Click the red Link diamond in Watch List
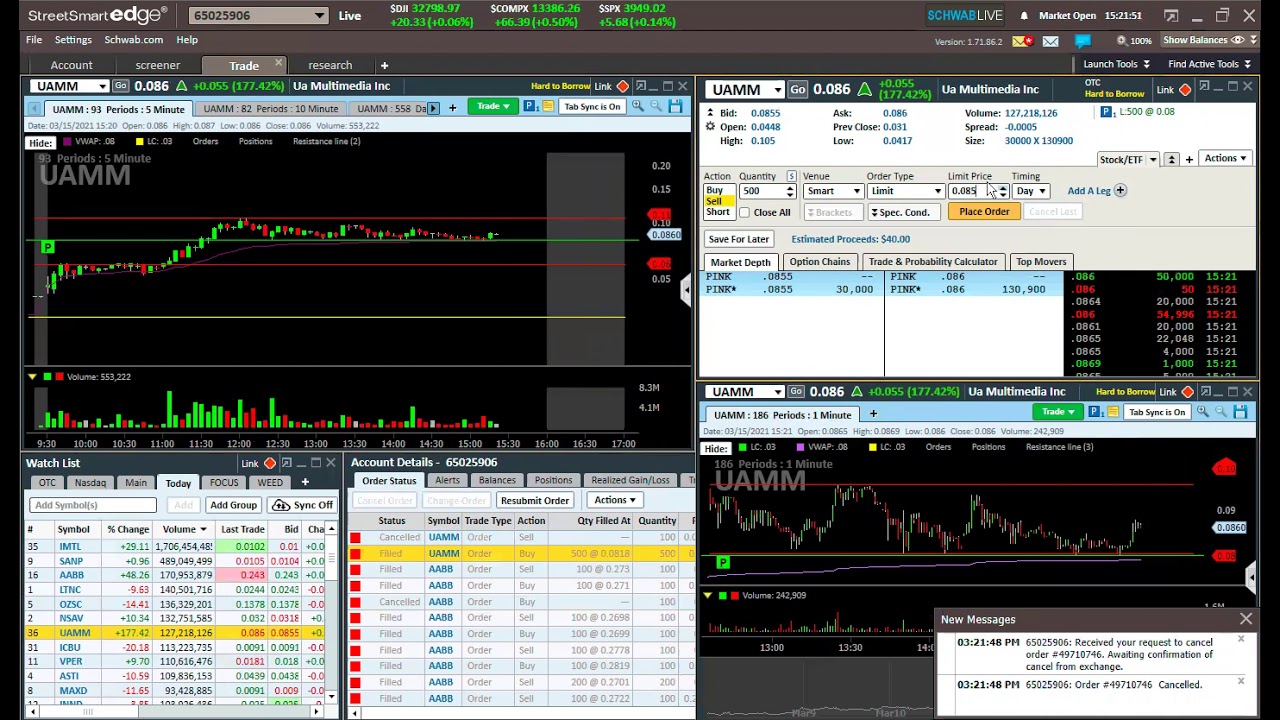The height and width of the screenshot is (720, 1280). click(x=269, y=463)
